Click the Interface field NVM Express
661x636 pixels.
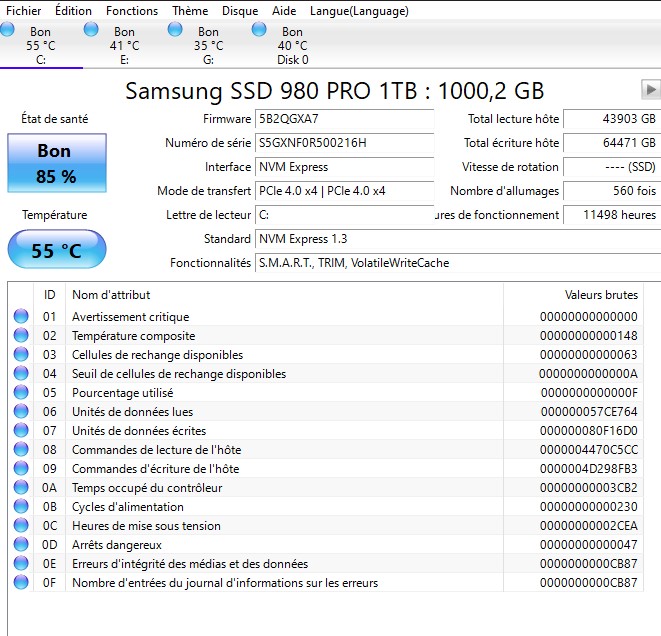344,167
